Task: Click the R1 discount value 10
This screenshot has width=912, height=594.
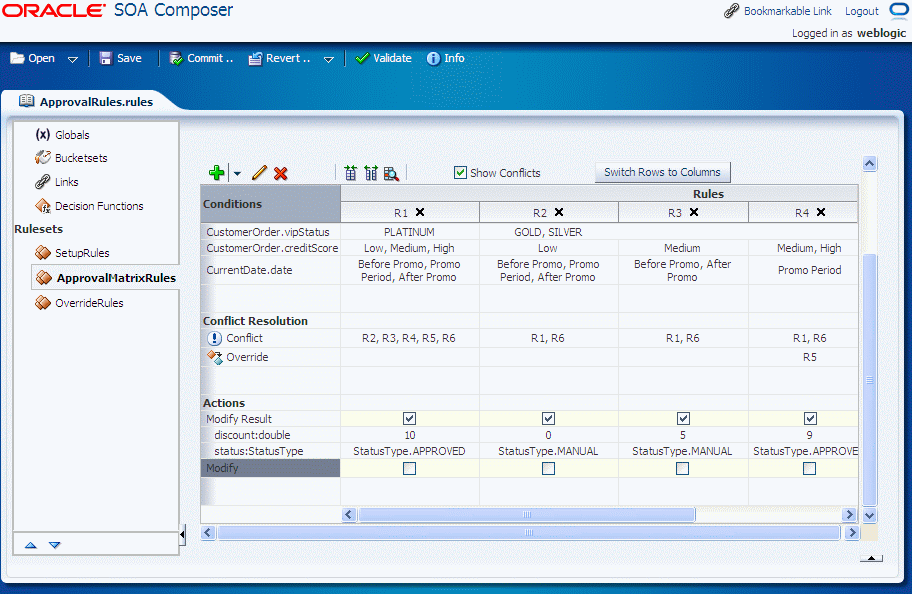Action: click(409, 435)
